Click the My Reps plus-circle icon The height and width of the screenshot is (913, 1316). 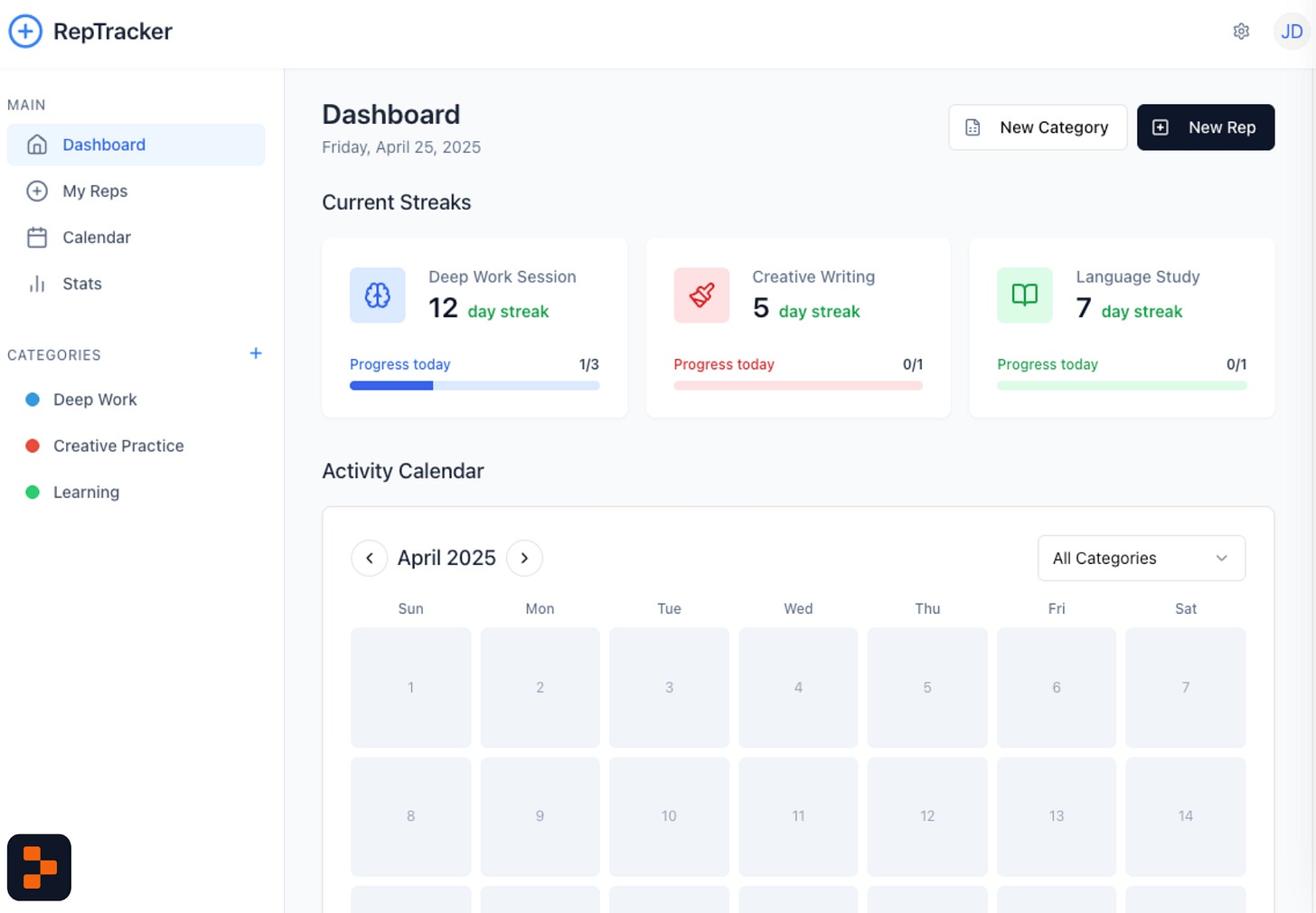click(x=37, y=191)
